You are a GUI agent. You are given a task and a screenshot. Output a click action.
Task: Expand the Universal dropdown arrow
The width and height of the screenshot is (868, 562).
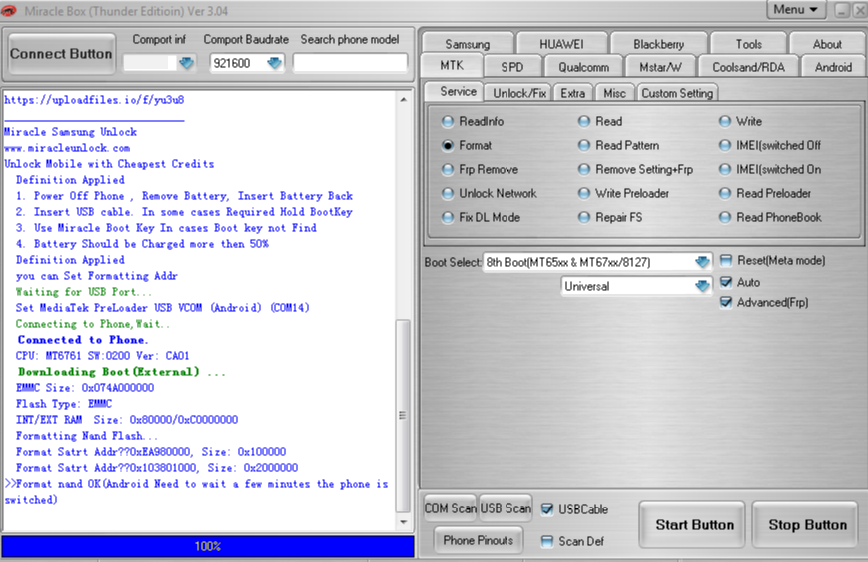click(x=702, y=286)
